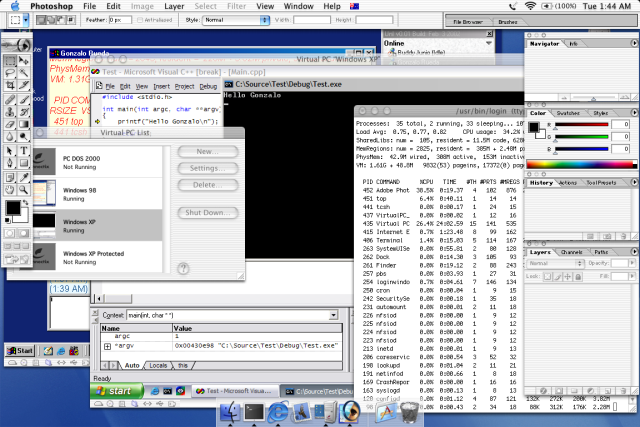Open the Navigator panel flyout menu
The image size is (640, 427).
634,43
